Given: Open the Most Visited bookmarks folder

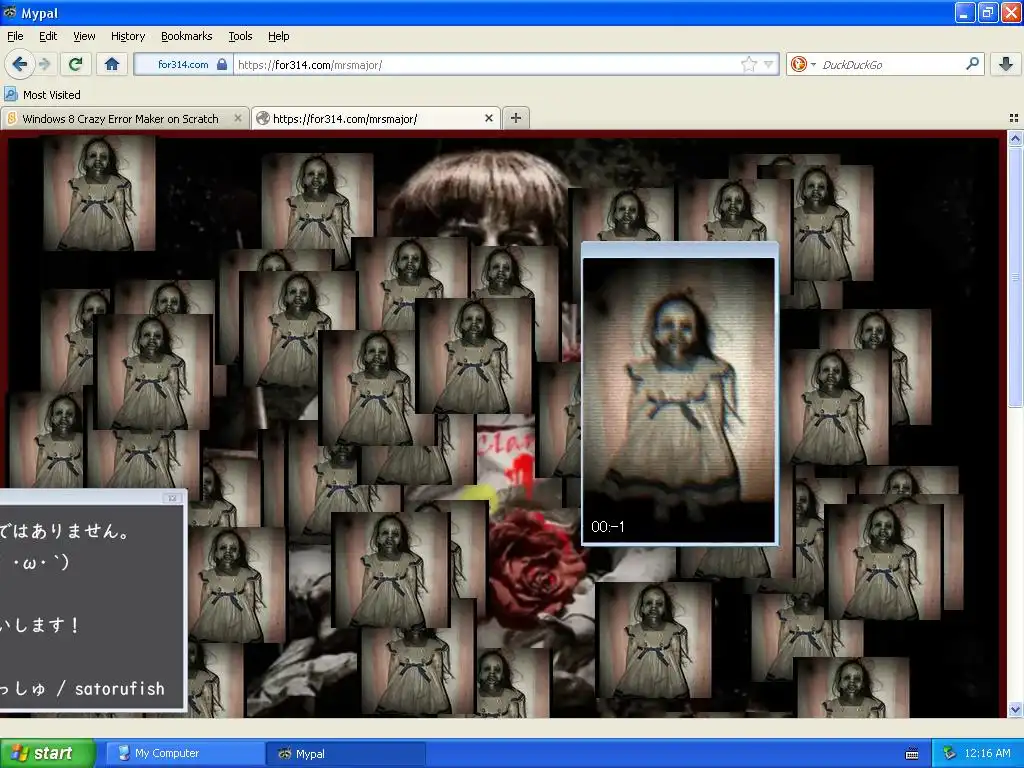Looking at the screenshot, I should pos(43,95).
